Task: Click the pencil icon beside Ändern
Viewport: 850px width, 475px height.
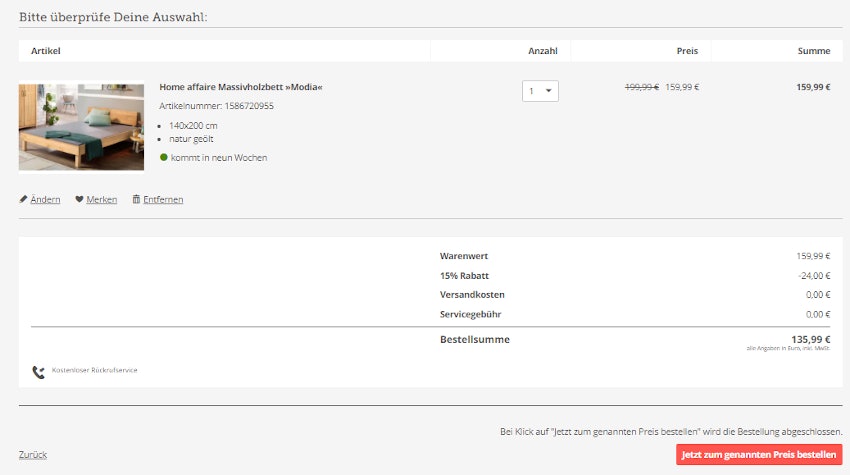Action: point(23,199)
